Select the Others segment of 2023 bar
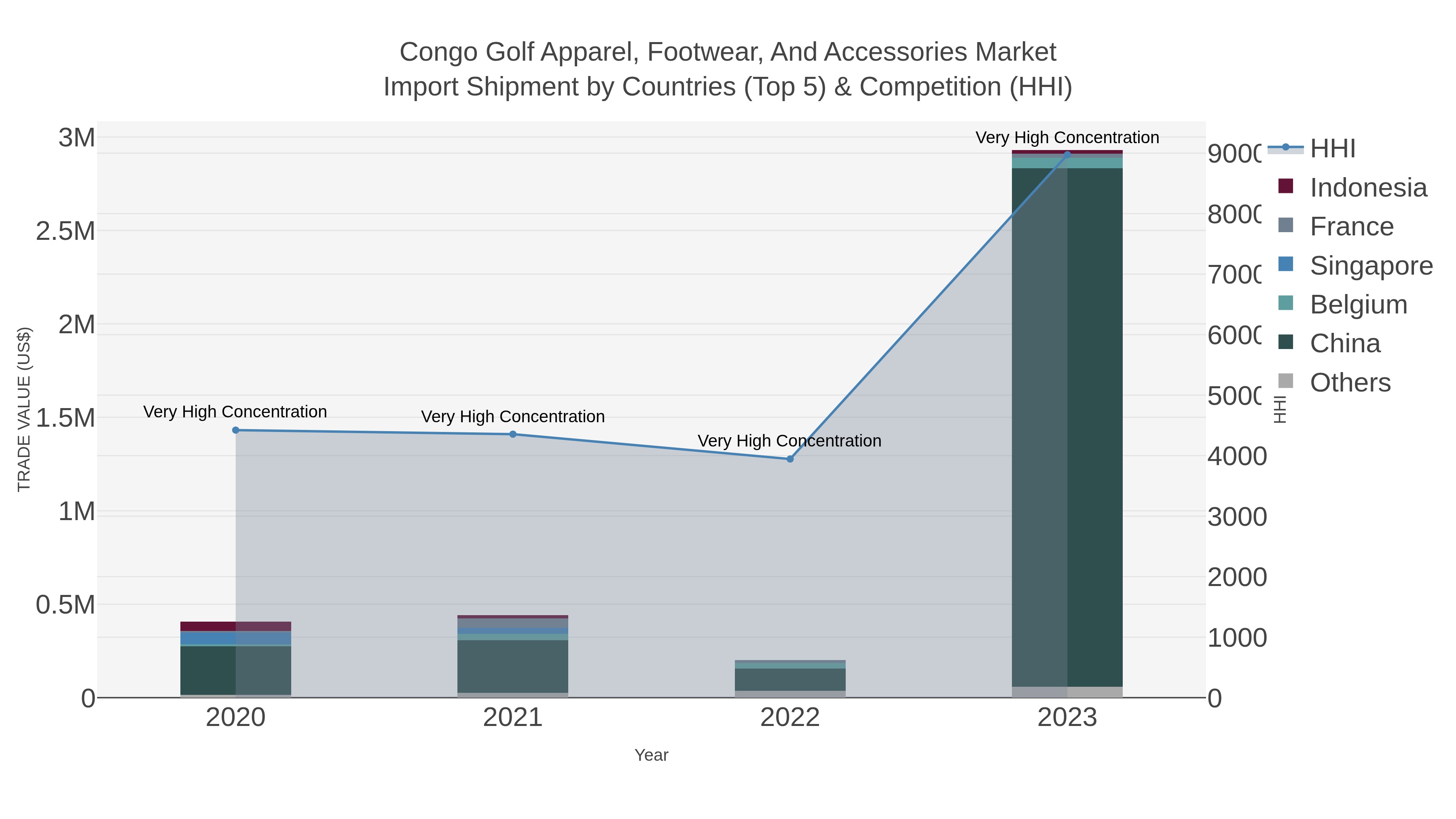The image size is (1456, 819). (x=1067, y=692)
